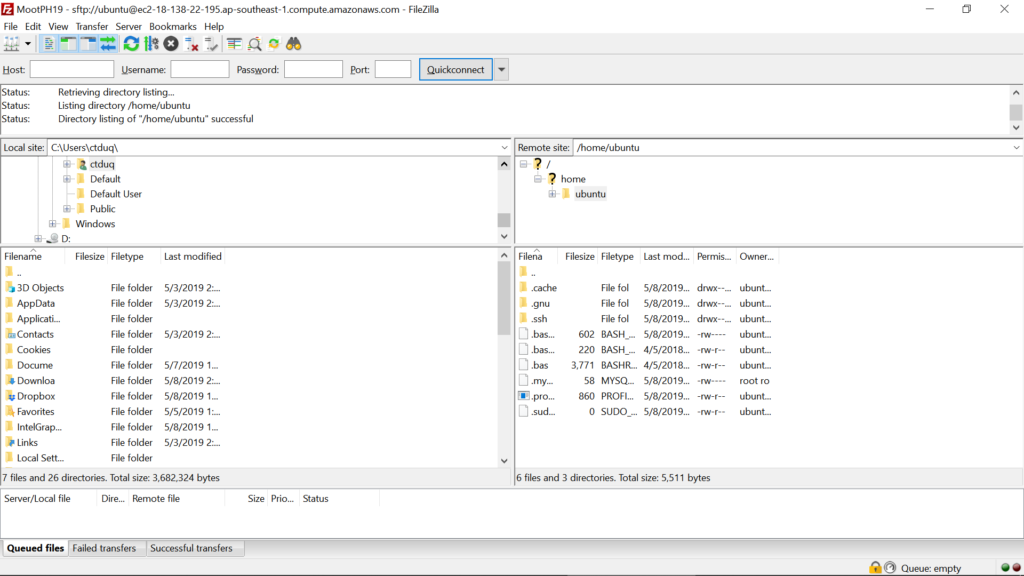Open the Quickconnect history dropdown arrow
This screenshot has width=1024, height=576.
coord(502,70)
